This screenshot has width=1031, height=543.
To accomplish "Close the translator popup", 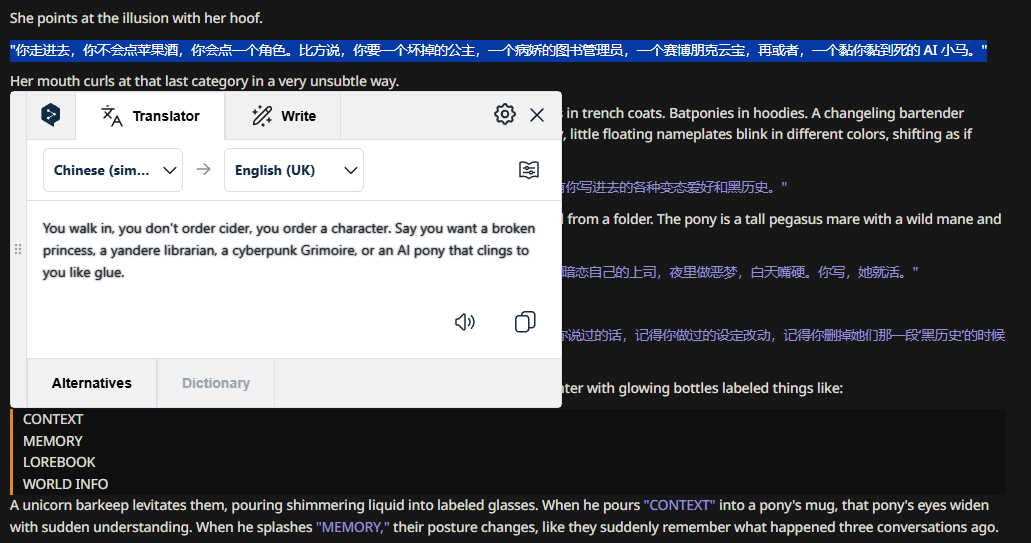I will coord(537,115).
